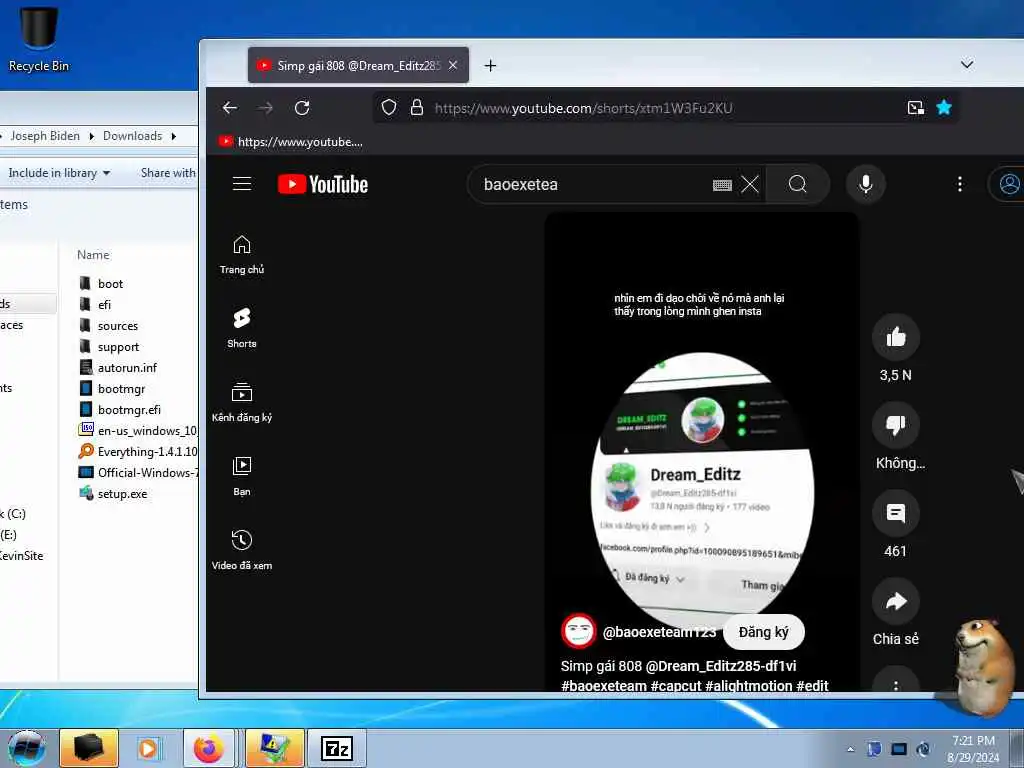Go back in the browser
The height and width of the screenshot is (768, 1024).
pos(230,108)
